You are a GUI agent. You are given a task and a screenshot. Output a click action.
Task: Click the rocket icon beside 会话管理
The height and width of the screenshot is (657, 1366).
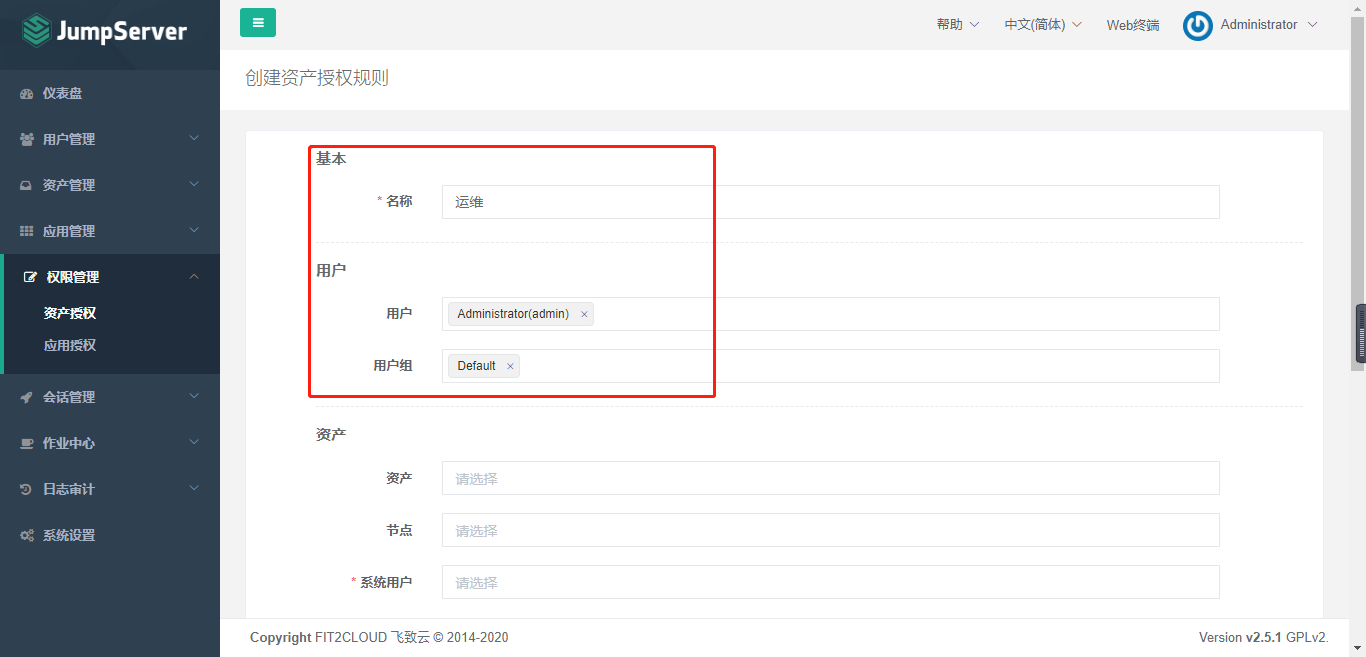(27, 398)
